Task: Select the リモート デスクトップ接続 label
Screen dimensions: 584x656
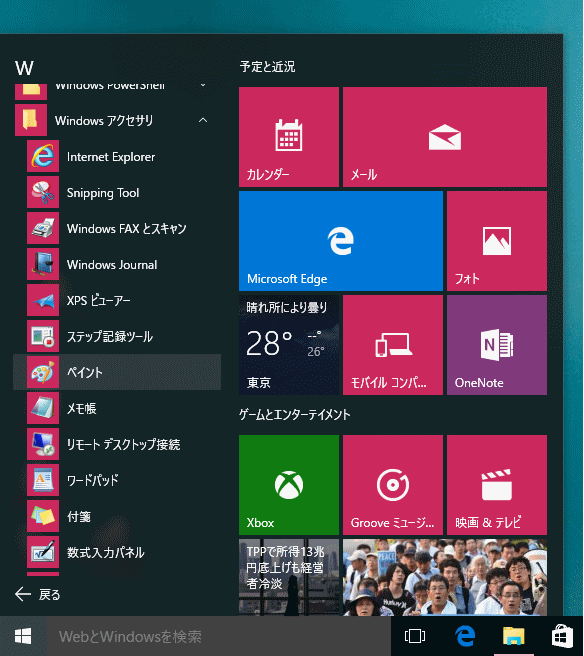Action: point(124,445)
